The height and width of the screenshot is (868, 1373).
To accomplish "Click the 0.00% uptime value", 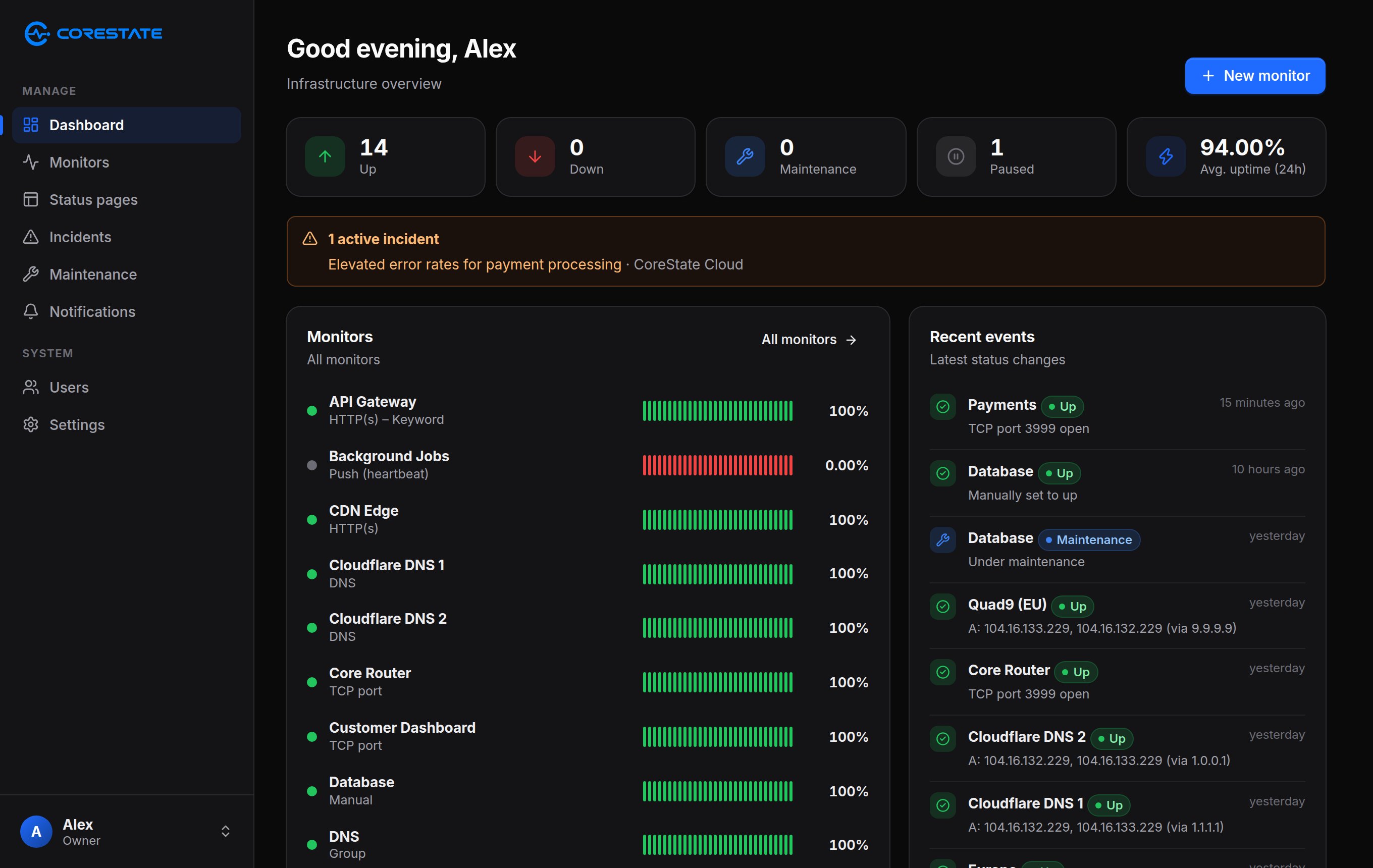I will point(847,465).
